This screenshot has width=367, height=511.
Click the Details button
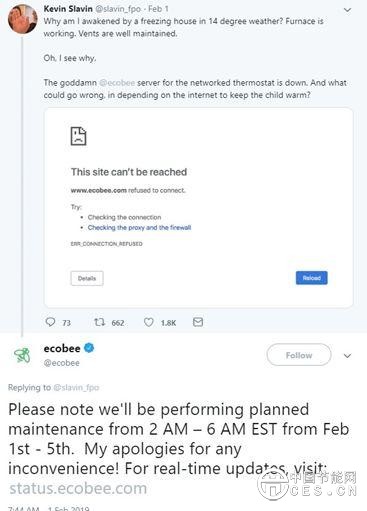(x=87, y=278)
